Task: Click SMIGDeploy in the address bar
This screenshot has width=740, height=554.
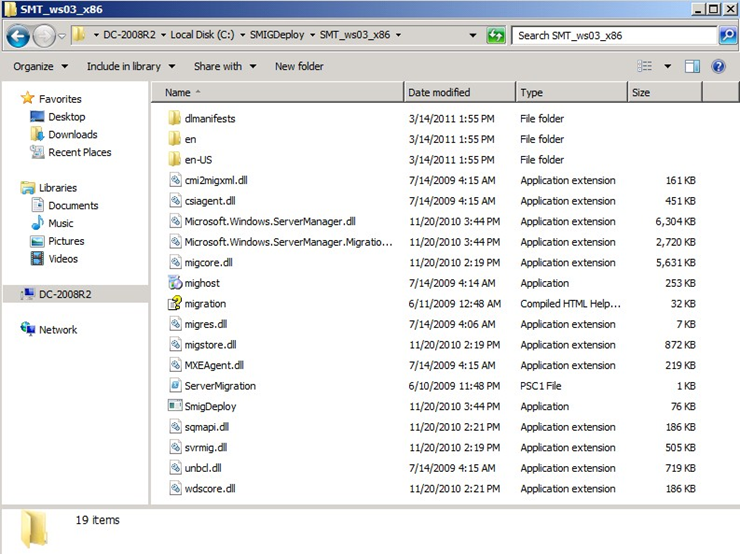Action: point(277,35)
